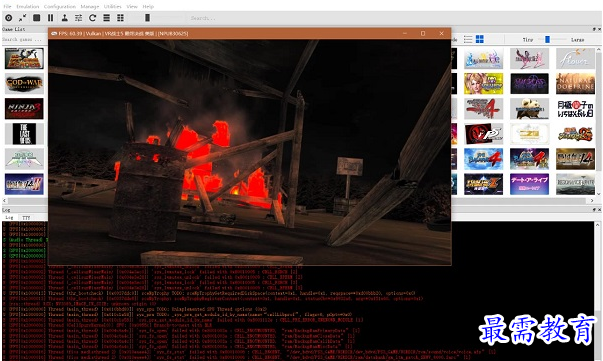Viewport: 603px width, 361px height.
Task: Select the God of War game thumbnail
Action: click(24, 83)
